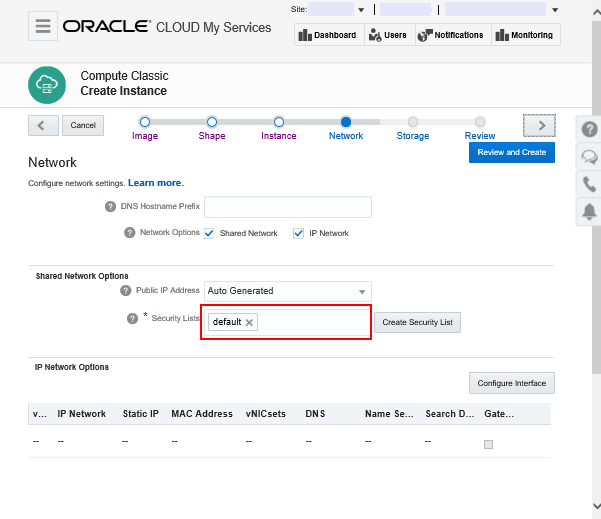Click the IP Network Options heading

(72, 367)
